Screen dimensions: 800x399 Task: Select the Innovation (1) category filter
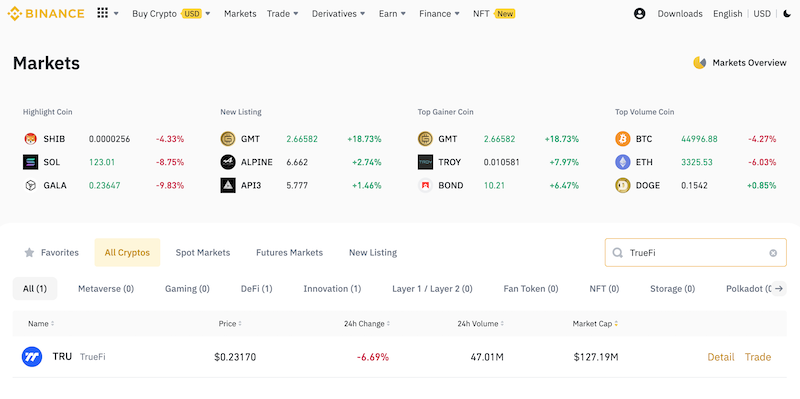332,288
